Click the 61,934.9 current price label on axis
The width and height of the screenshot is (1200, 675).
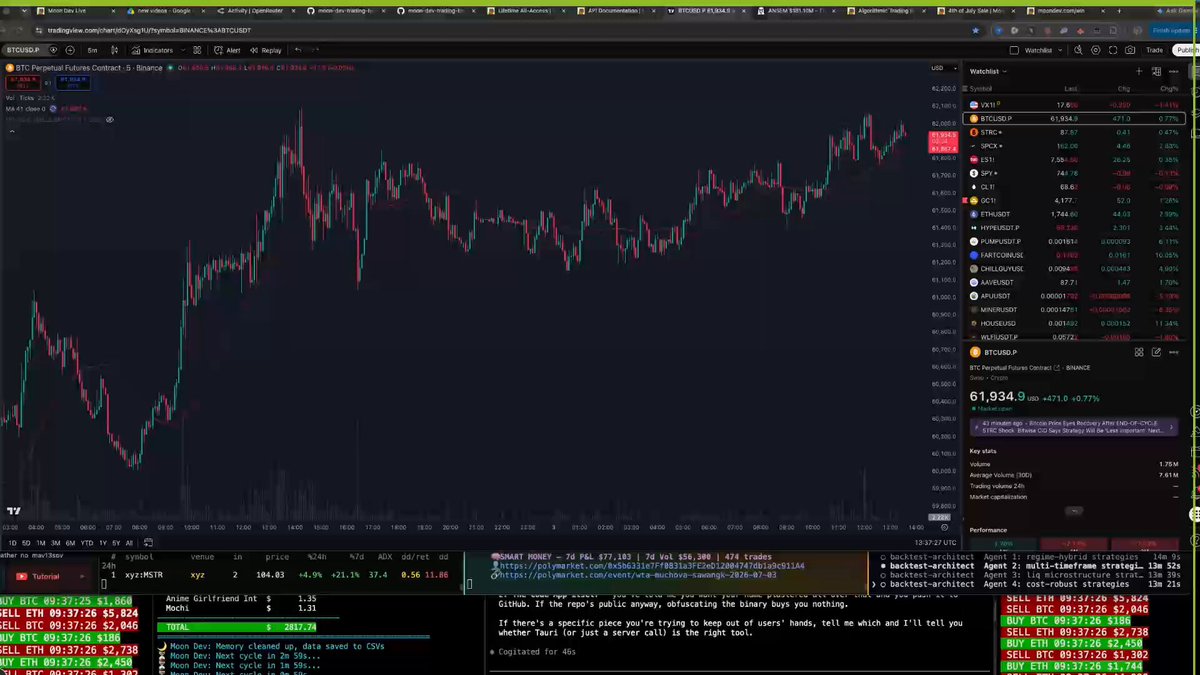[x=944, y=135]
